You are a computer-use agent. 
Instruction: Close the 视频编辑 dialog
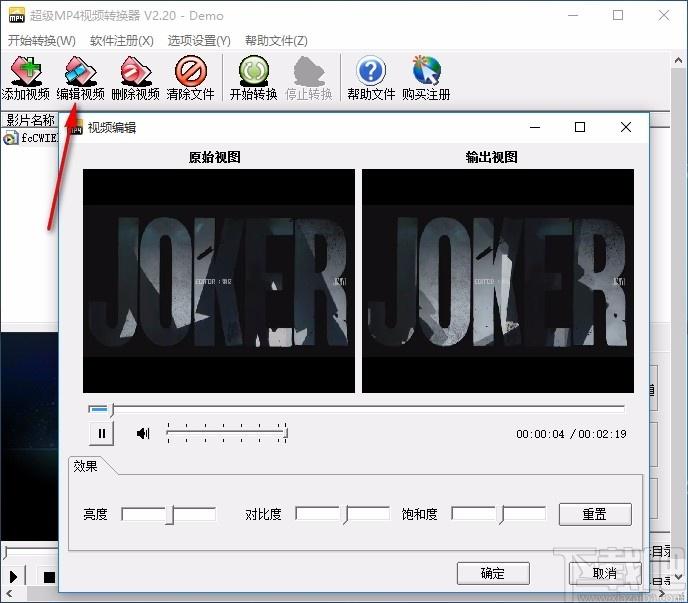click(x=626, y=127)
